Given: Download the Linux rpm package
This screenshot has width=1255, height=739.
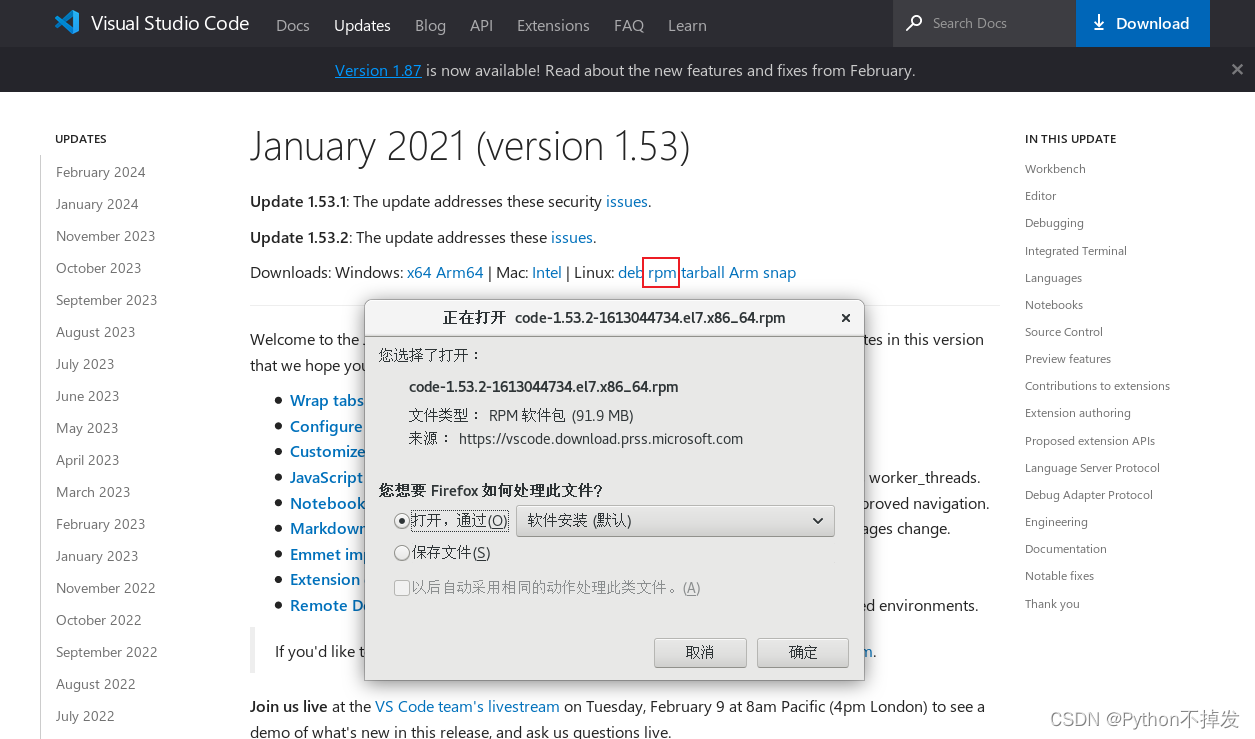Looking at the screenshot, I should click(x=662, y=272).
